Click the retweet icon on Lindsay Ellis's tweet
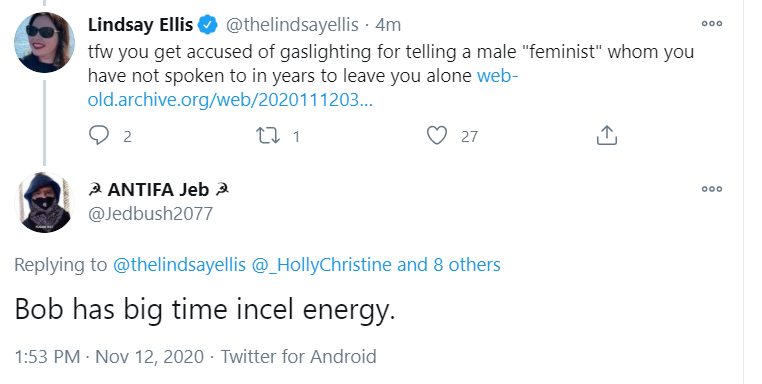Image resolution: width=762 pixels, height=384 pixels. coord(268,136)
